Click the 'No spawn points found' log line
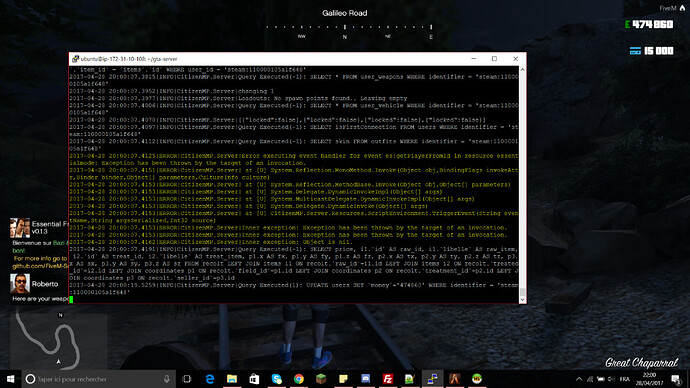Screen dimensions: 690x388 pos(238,98)
